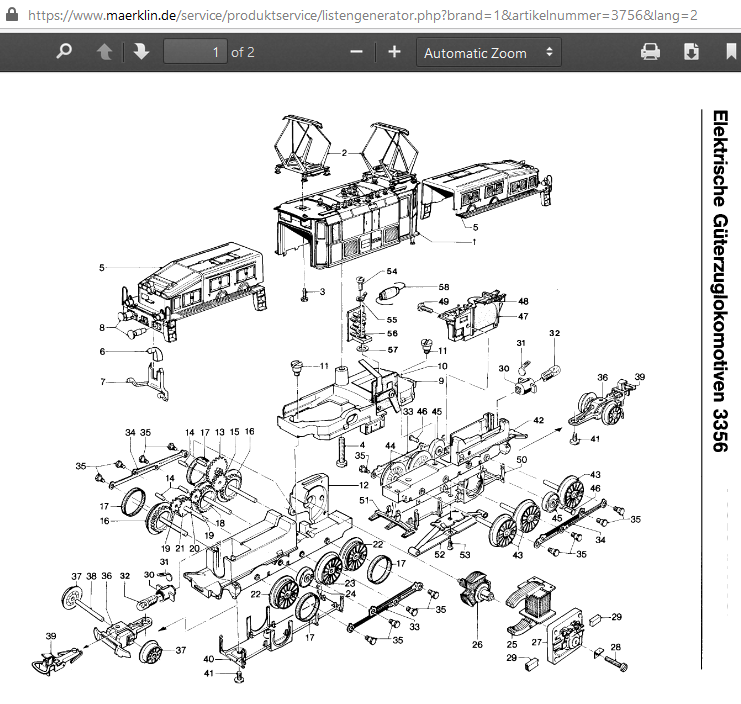Image resolution: width=741 pixels, height=704 pixels.
Task: Download the PDF file icon
Action: tap(691, 52)
